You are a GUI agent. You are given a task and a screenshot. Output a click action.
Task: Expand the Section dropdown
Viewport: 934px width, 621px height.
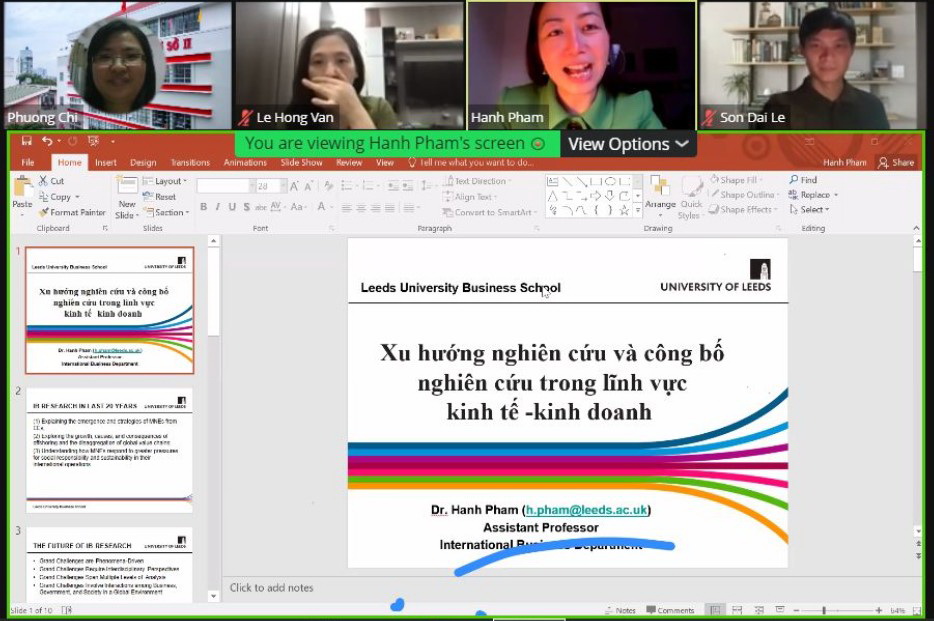[x=167, y=212]
